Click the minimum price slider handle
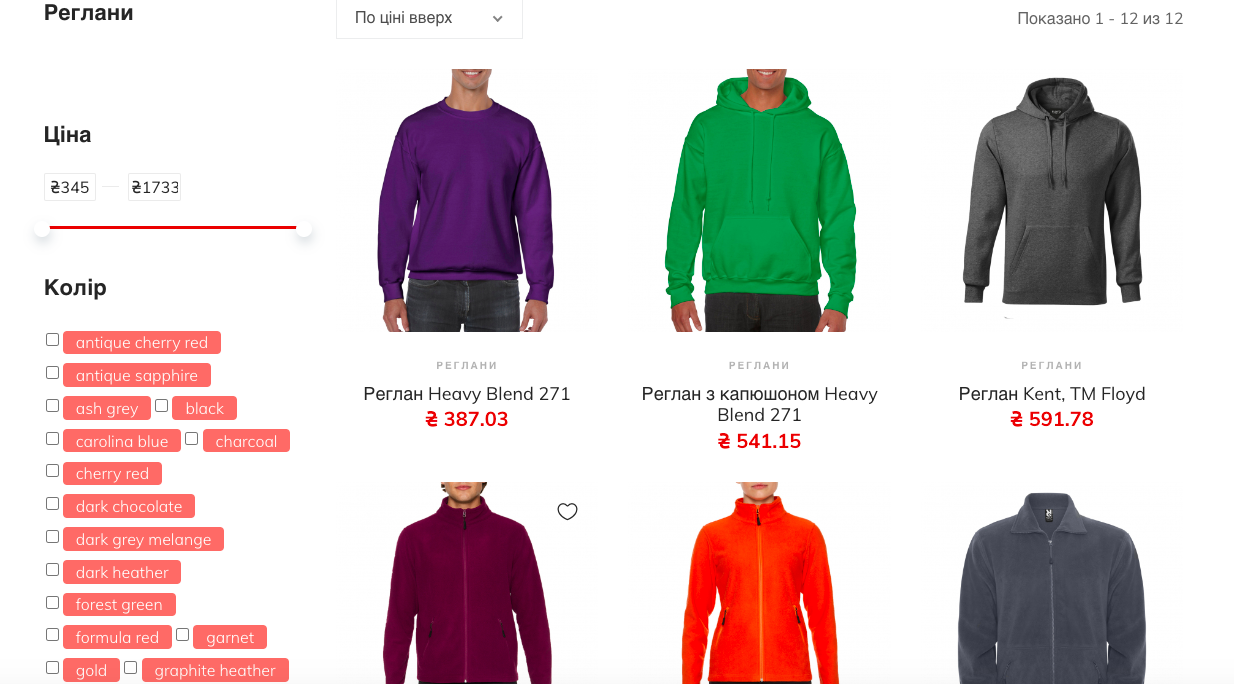The image size is (1234, 684). pos(42,228)
